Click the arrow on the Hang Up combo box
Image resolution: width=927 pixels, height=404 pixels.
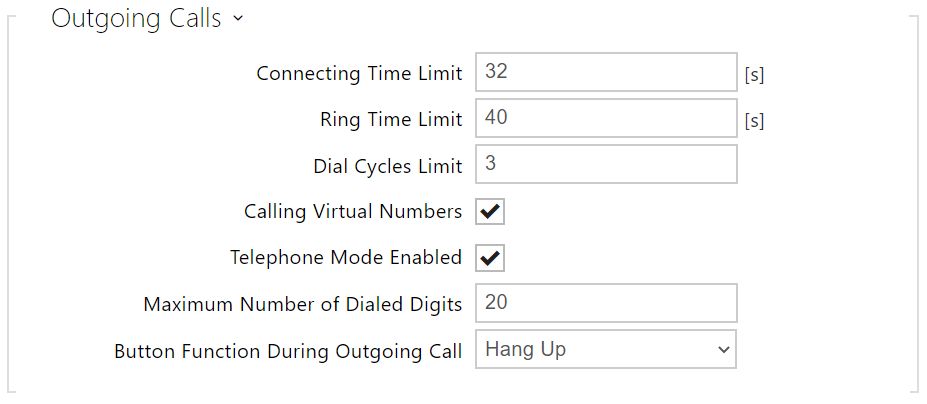(723, 350)
